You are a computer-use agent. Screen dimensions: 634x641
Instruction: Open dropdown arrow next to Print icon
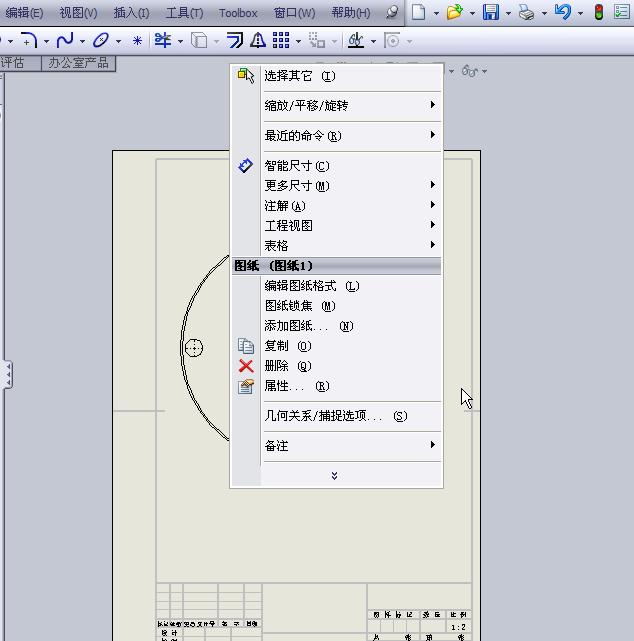pos(544,13)
